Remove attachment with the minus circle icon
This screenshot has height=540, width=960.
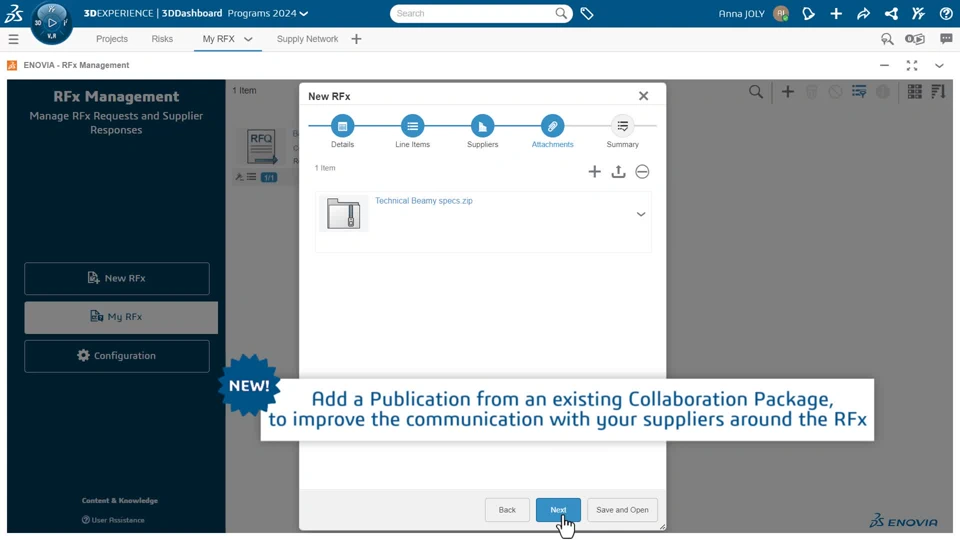pyautogui.click(x=642, y=171)
